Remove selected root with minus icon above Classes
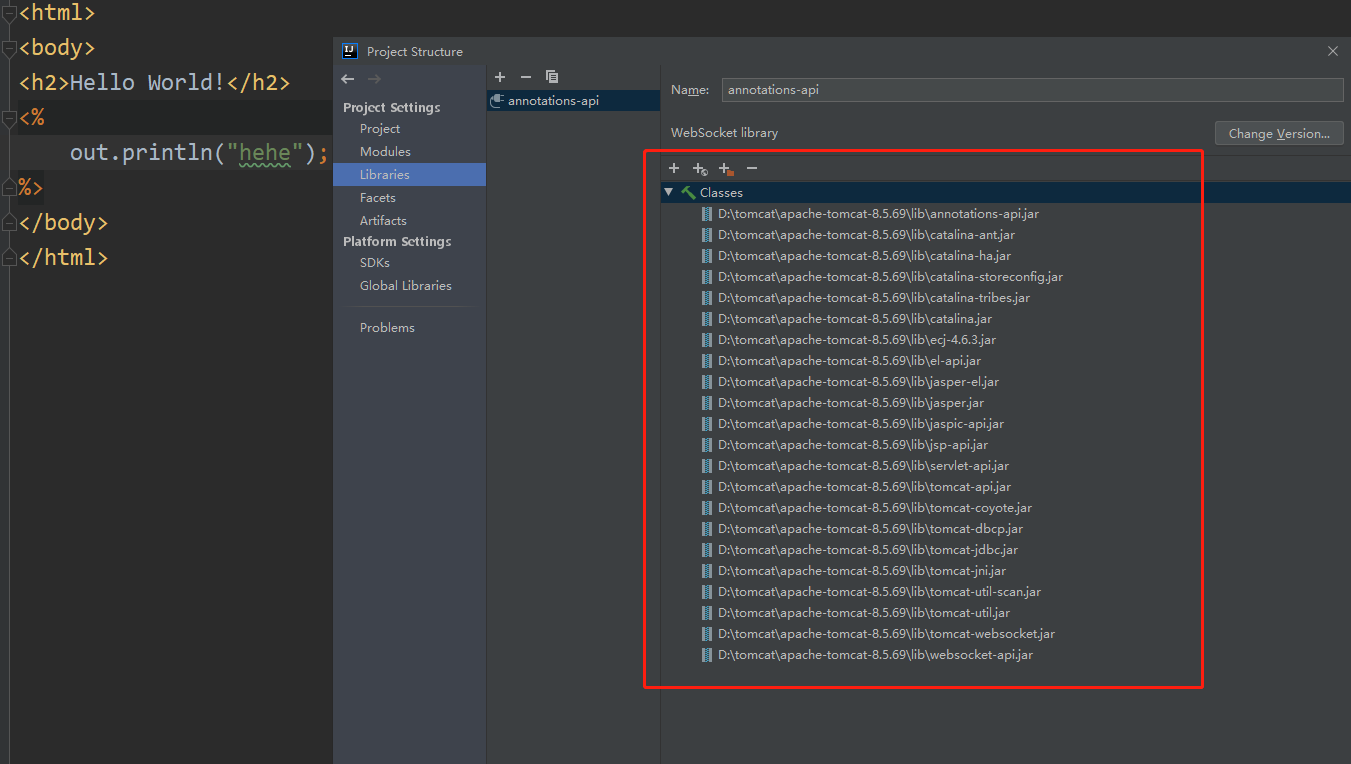The width and height of the screenshot is (1351, 764). click(752, 168)
